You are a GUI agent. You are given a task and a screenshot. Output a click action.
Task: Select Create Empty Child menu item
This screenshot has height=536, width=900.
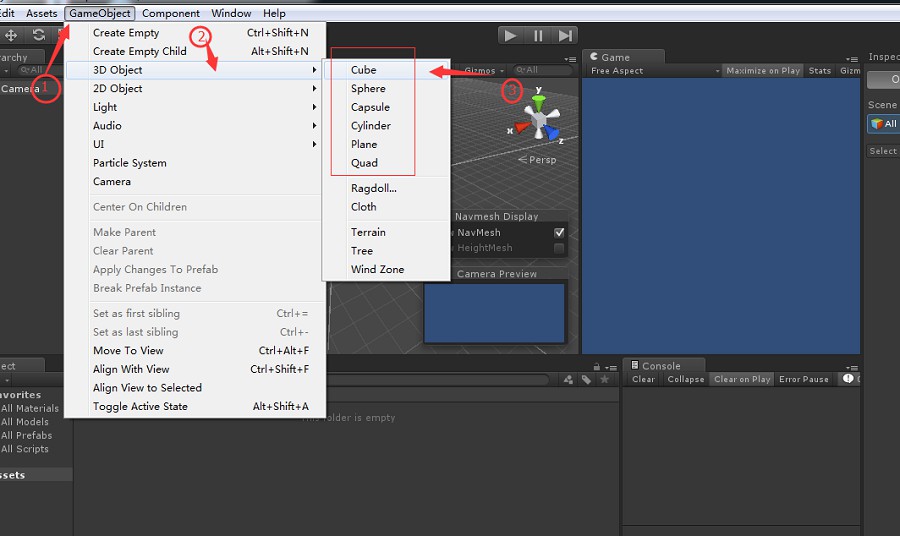196,51
